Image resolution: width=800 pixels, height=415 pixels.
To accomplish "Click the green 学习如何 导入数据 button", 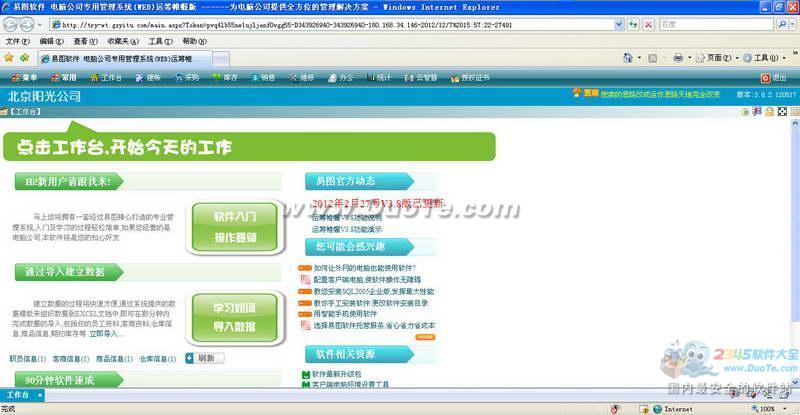I will pos(235,317).
